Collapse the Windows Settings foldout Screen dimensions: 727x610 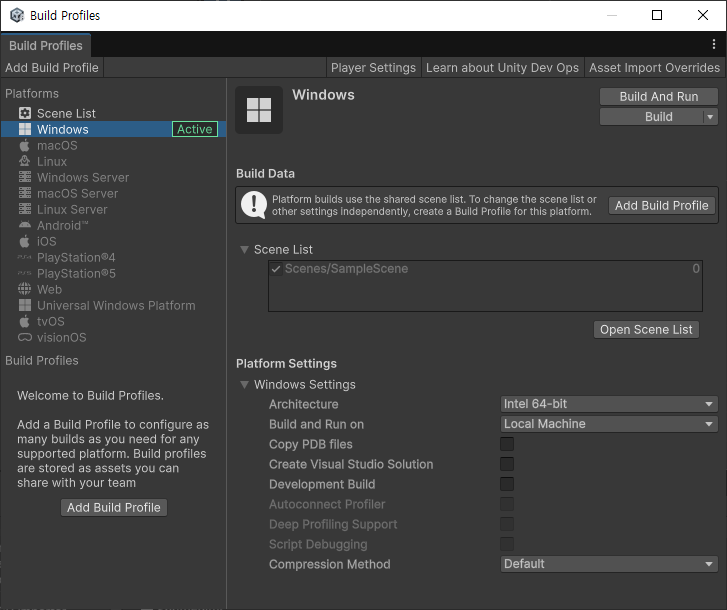pyautogui.click(x=244, y=384)
